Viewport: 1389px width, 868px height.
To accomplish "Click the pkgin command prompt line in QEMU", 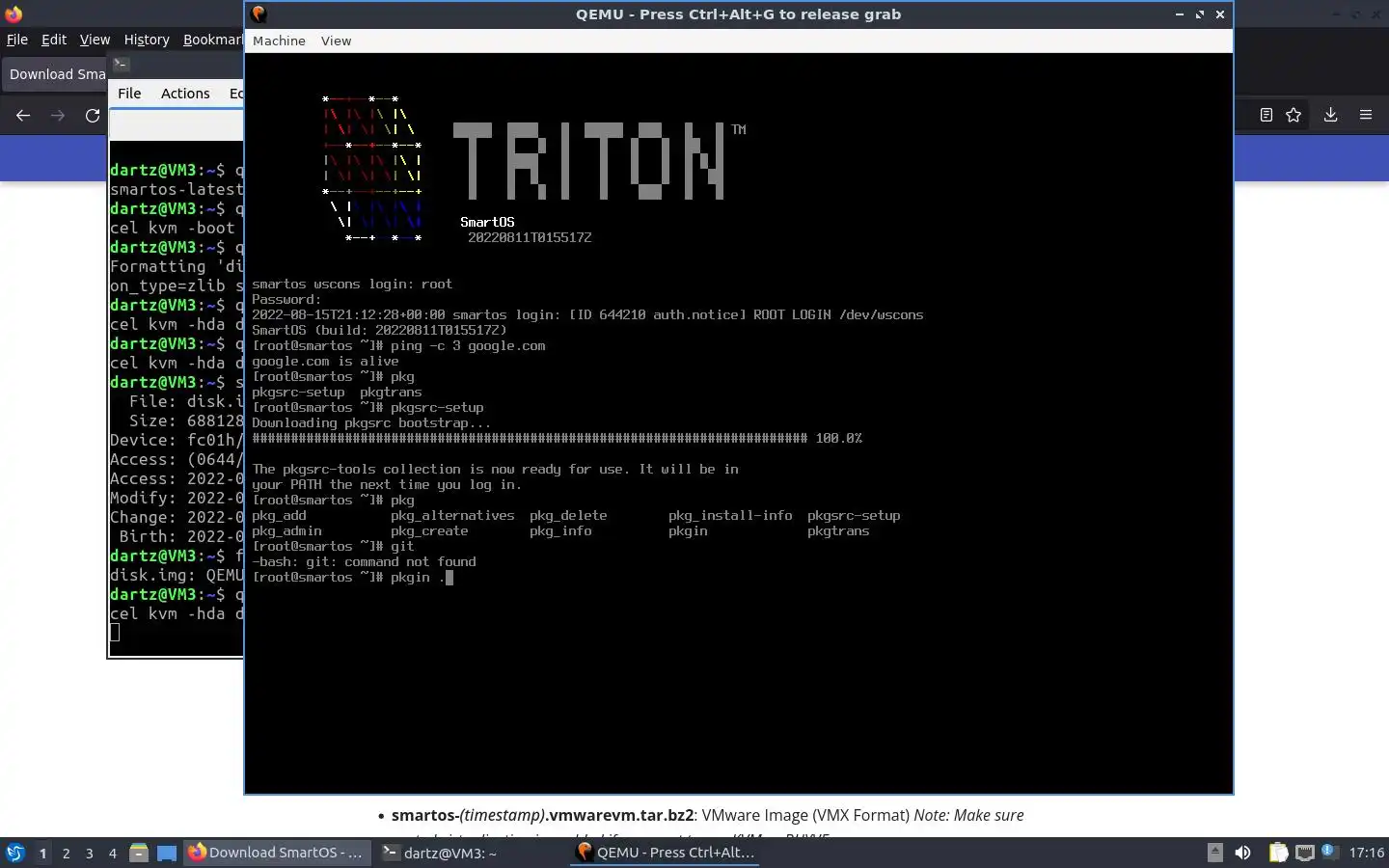I will pyautogui.click(x=352, y=577).
